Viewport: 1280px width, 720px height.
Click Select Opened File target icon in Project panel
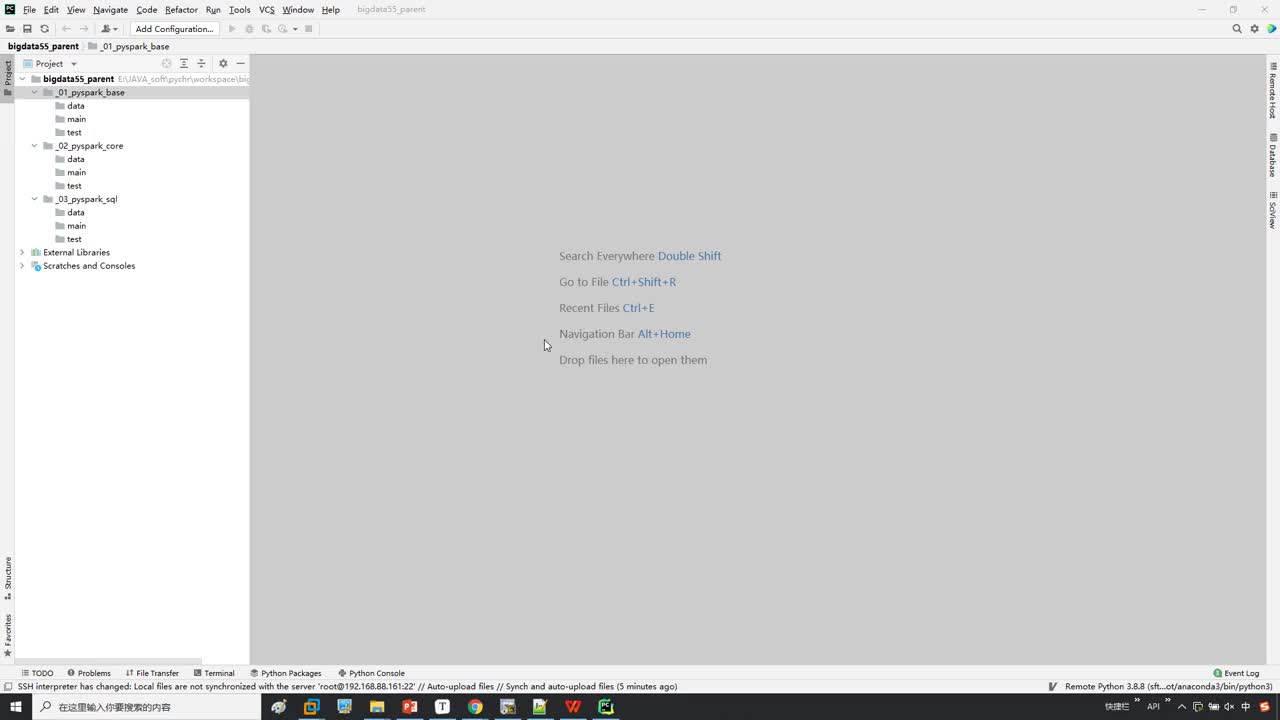(x=167, y=63)
